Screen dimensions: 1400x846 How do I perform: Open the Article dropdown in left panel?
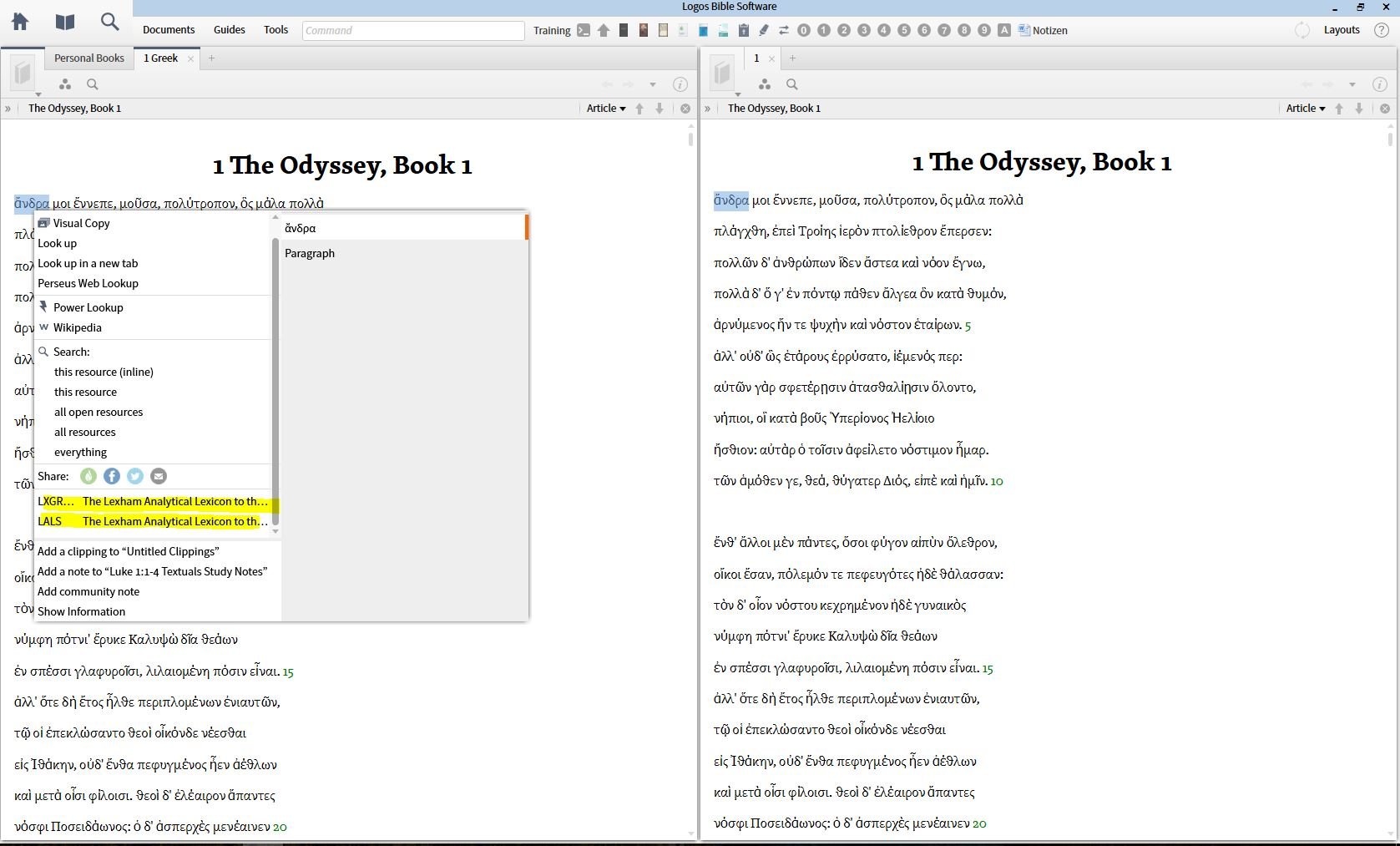606,109
